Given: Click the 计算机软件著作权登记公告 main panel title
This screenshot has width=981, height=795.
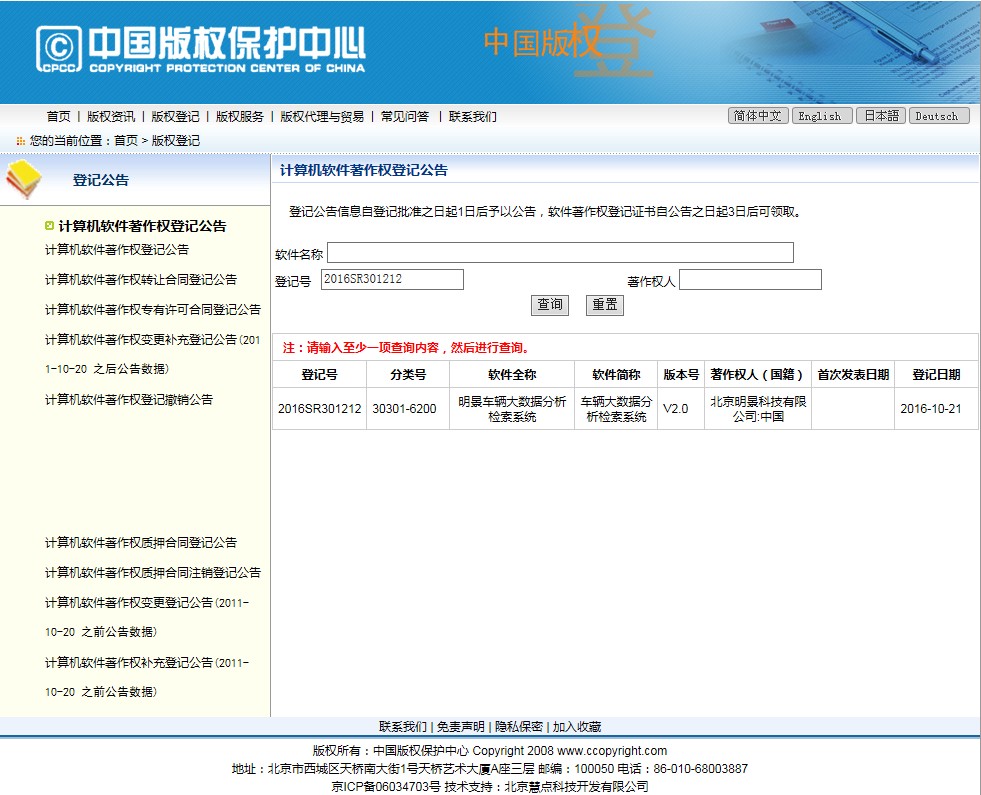Looking at the screenshot, I should click(363, 170).
